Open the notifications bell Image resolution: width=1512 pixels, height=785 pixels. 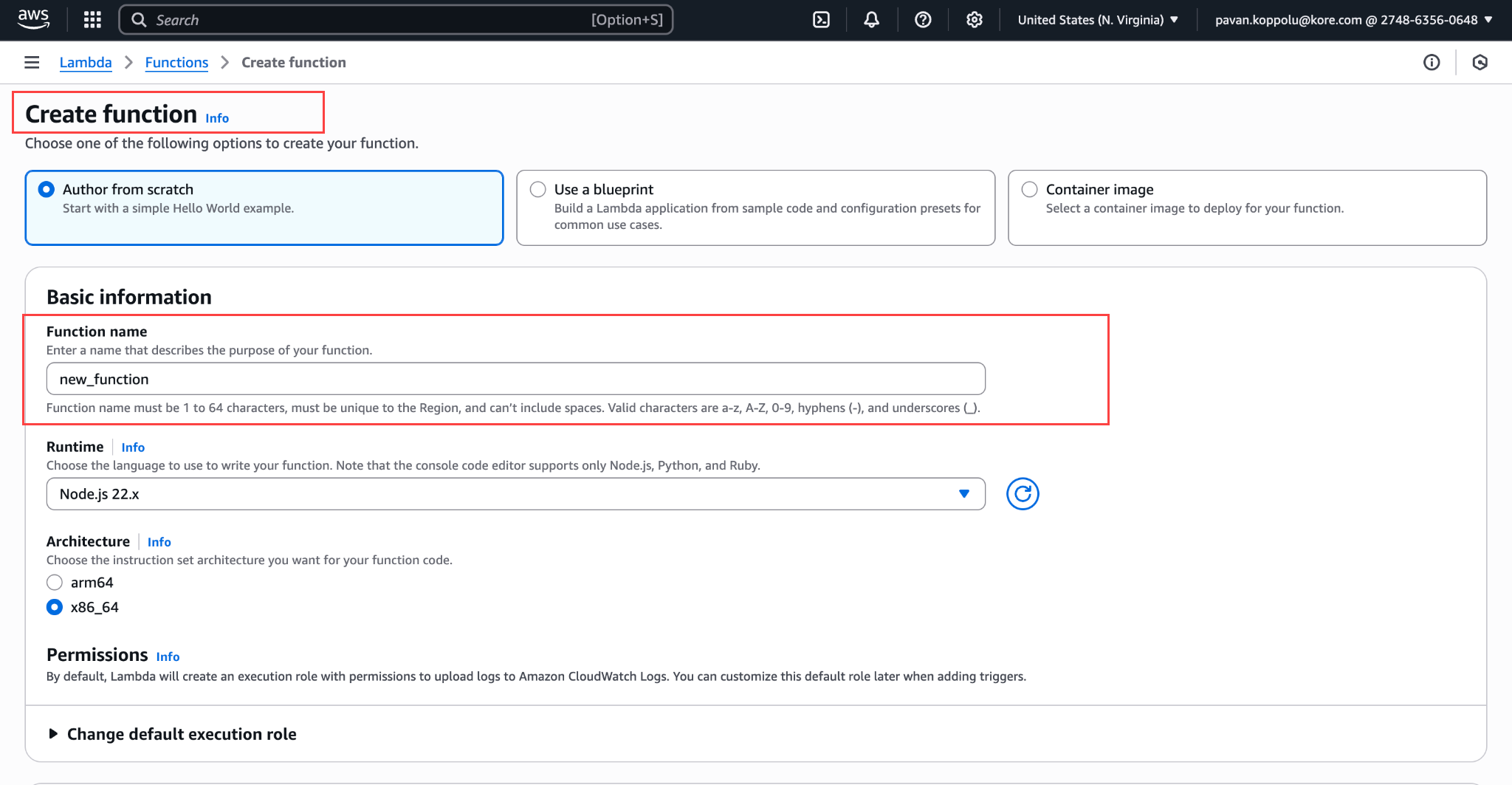pos(871,20)
